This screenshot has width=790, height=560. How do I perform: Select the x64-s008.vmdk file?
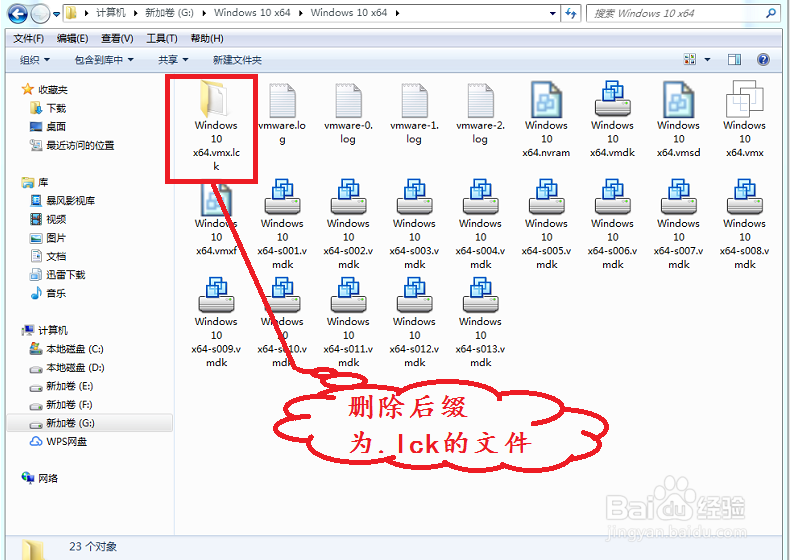click(744, 224)
